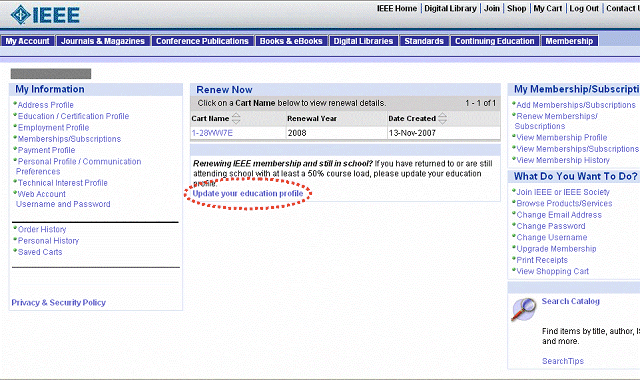Click Change Username
The image size is (640, 380).
pyautogui.click(x=552, y=238)
